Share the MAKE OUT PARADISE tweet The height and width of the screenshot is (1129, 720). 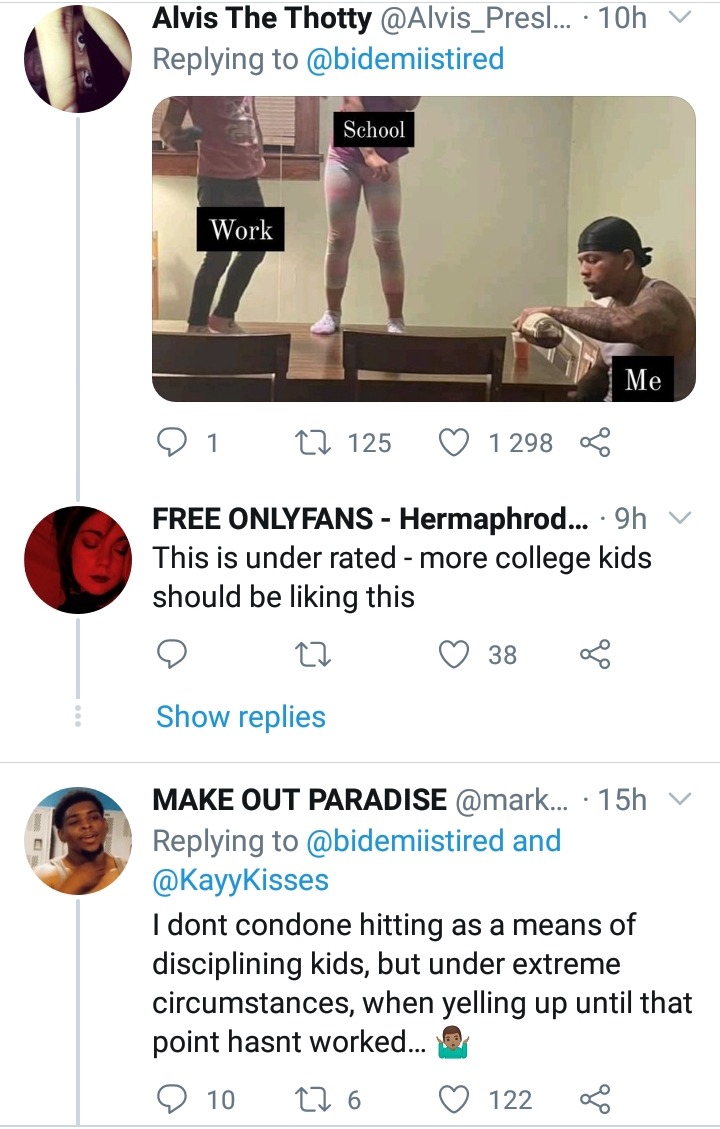595,1099
